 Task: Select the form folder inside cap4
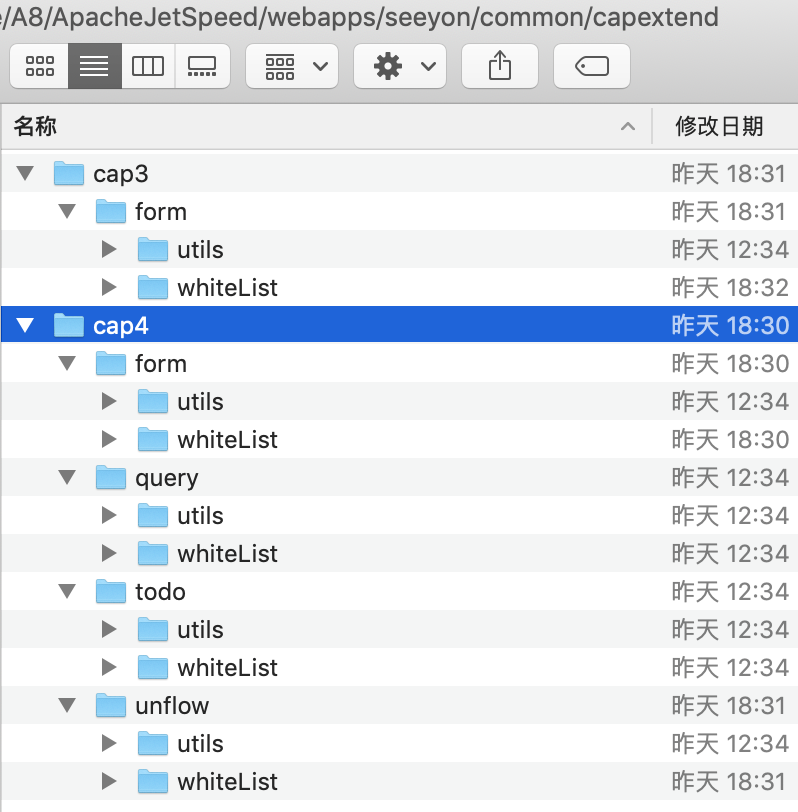160,364
